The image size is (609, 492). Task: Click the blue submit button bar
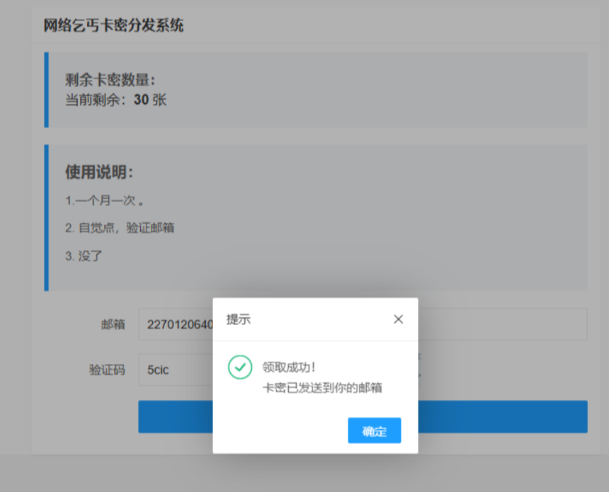coord(500,416)
